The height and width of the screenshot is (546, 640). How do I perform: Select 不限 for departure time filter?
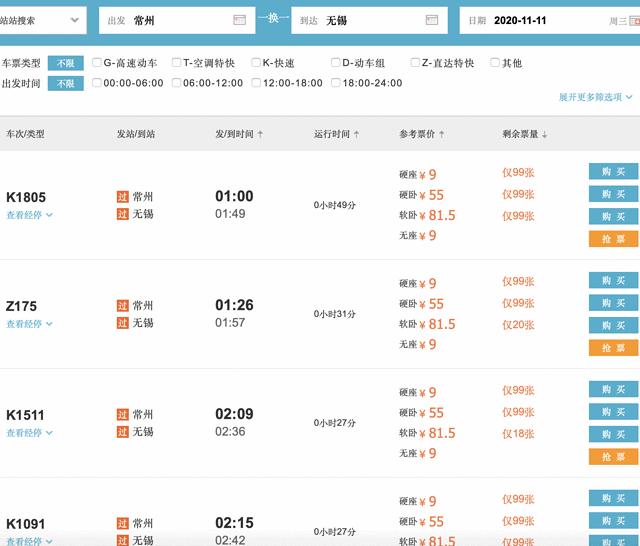point(65,83)
